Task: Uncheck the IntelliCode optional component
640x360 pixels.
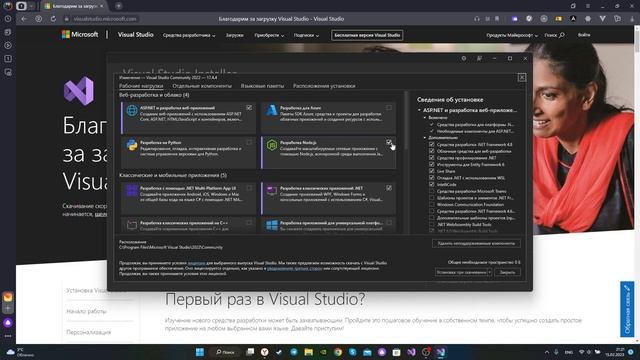Action: pyautogui.click(x=432, y=184)
